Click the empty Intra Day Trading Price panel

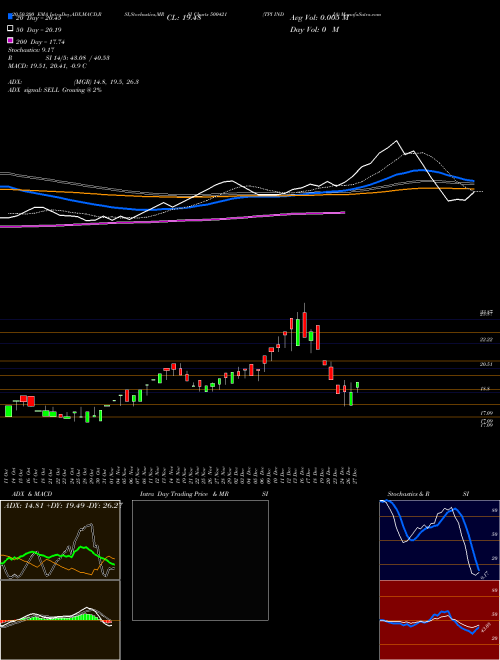(200, 560)
